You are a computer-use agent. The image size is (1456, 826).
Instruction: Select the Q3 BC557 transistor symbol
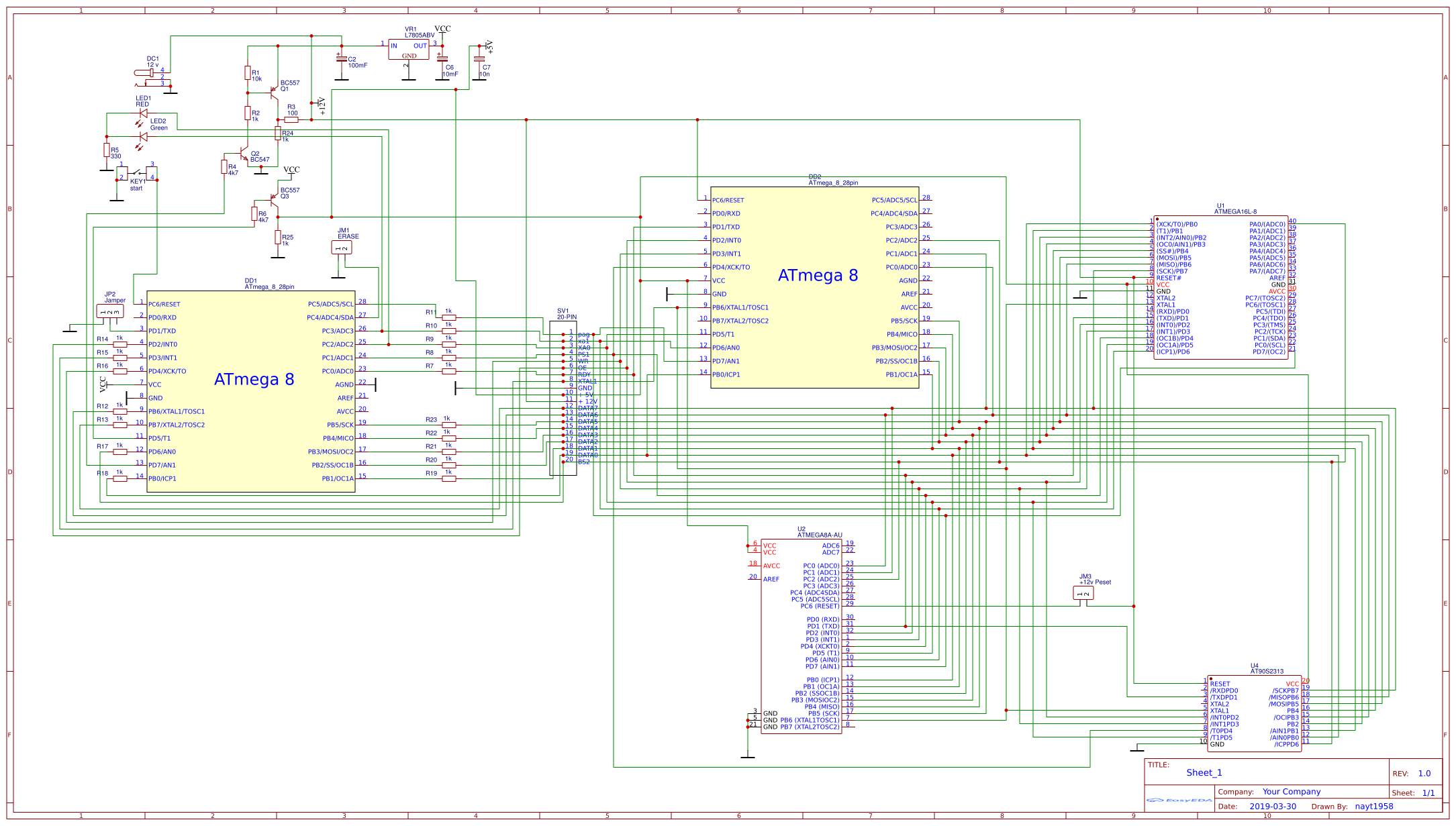274,201
